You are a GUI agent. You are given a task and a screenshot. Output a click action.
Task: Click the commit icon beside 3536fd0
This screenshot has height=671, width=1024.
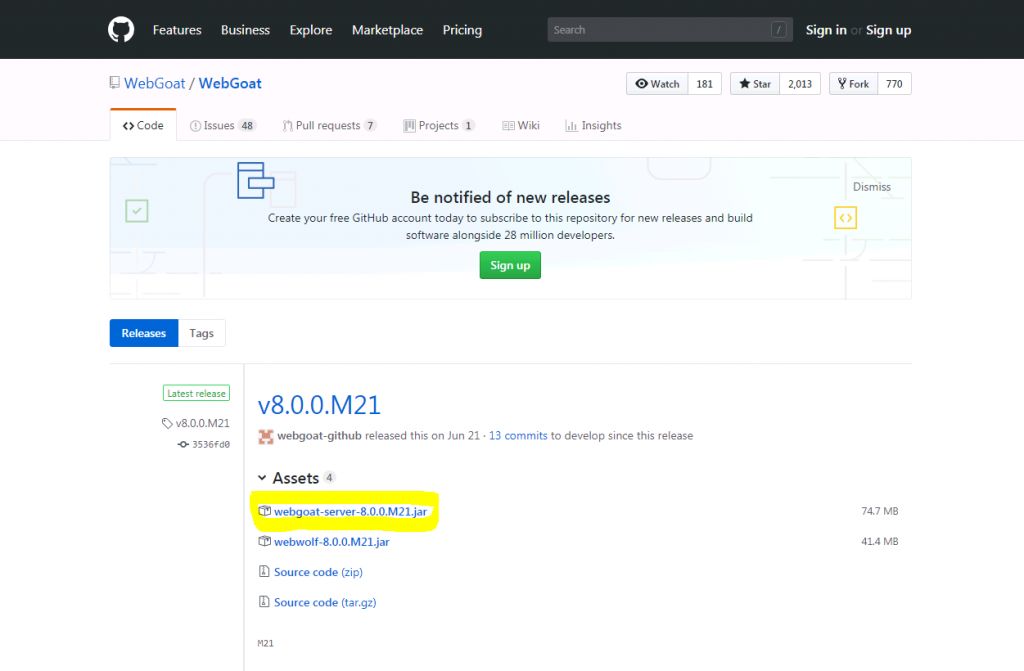(183, 444)
